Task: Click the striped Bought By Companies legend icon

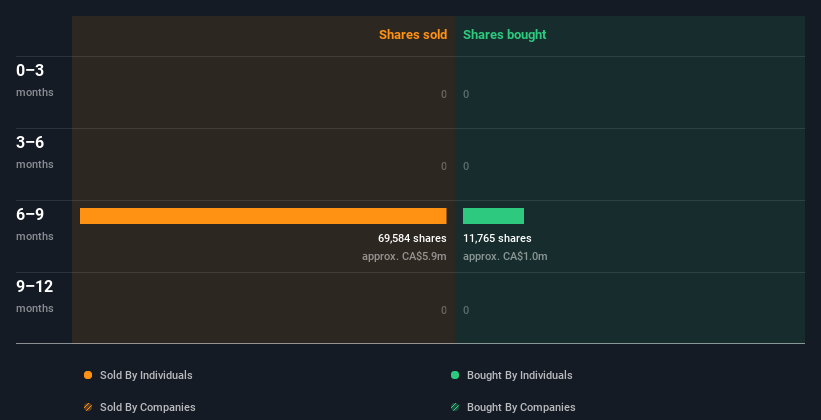Action: [x=455, y=407]
